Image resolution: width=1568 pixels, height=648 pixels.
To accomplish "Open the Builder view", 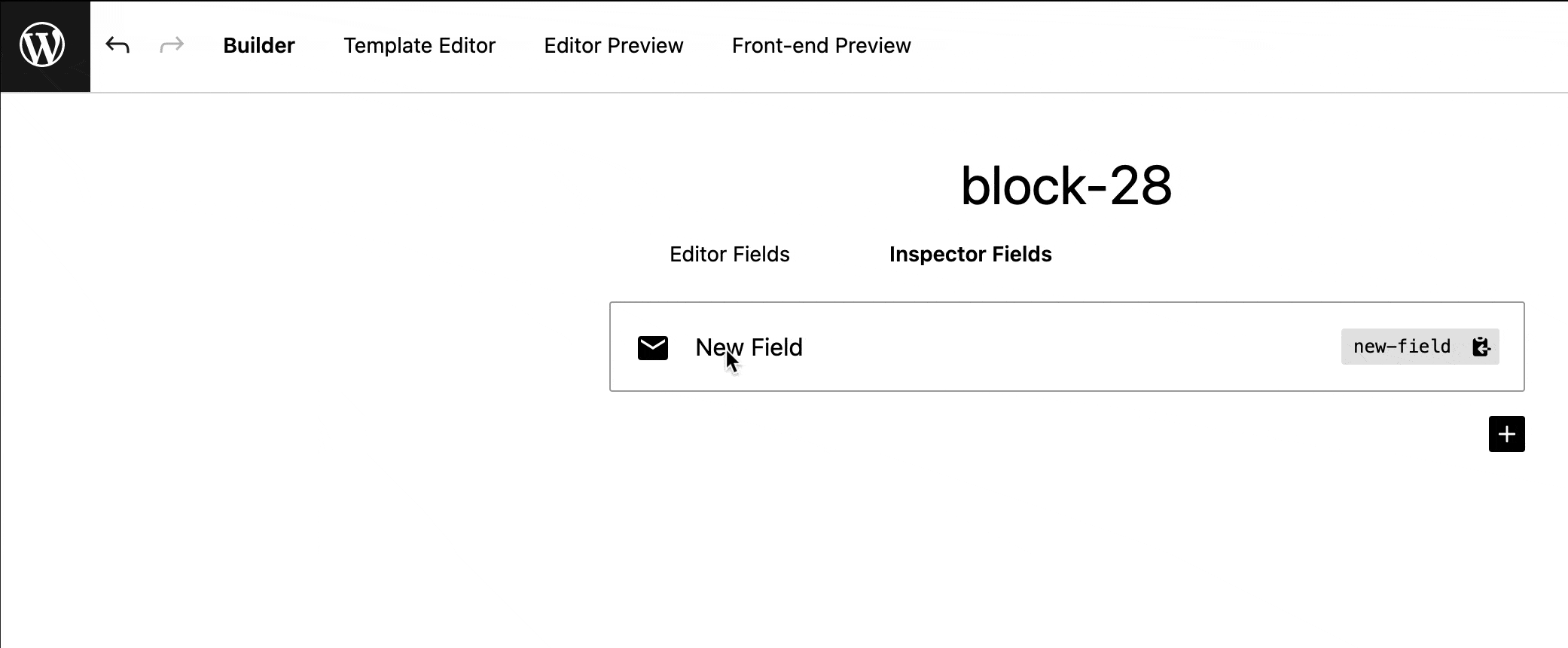I will (x=259, y=45).
